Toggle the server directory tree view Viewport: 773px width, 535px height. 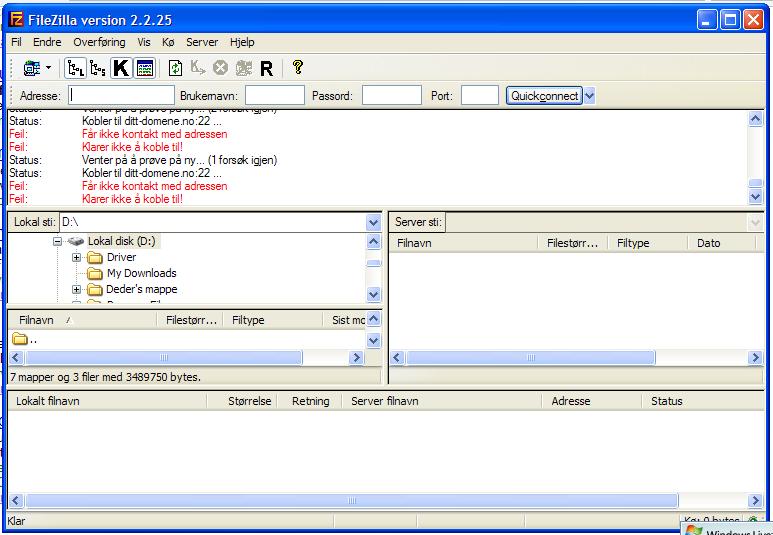click(x=98, y=68)
